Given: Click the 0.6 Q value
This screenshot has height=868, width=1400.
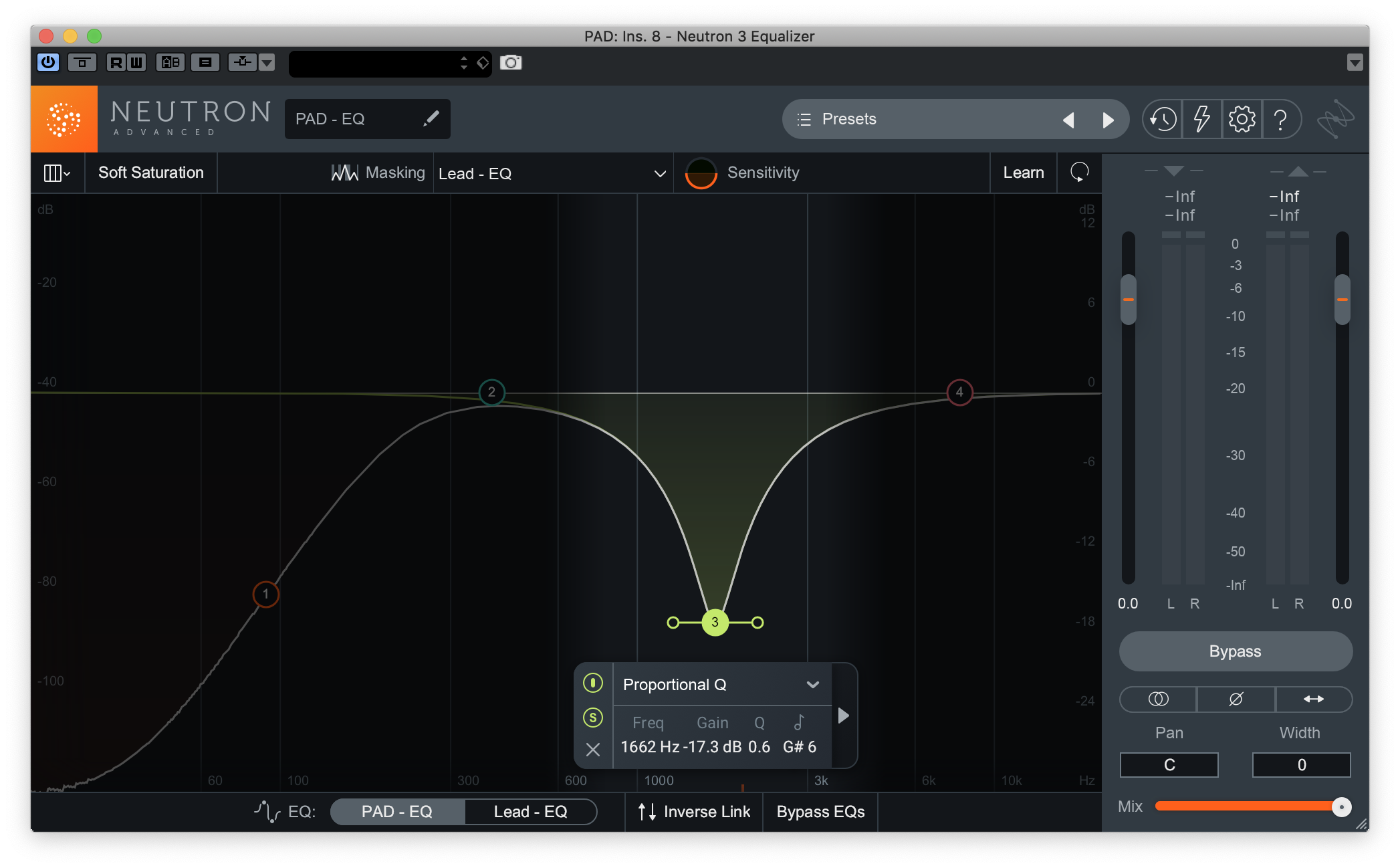Looking at the screenshot, I should (759, 747).
